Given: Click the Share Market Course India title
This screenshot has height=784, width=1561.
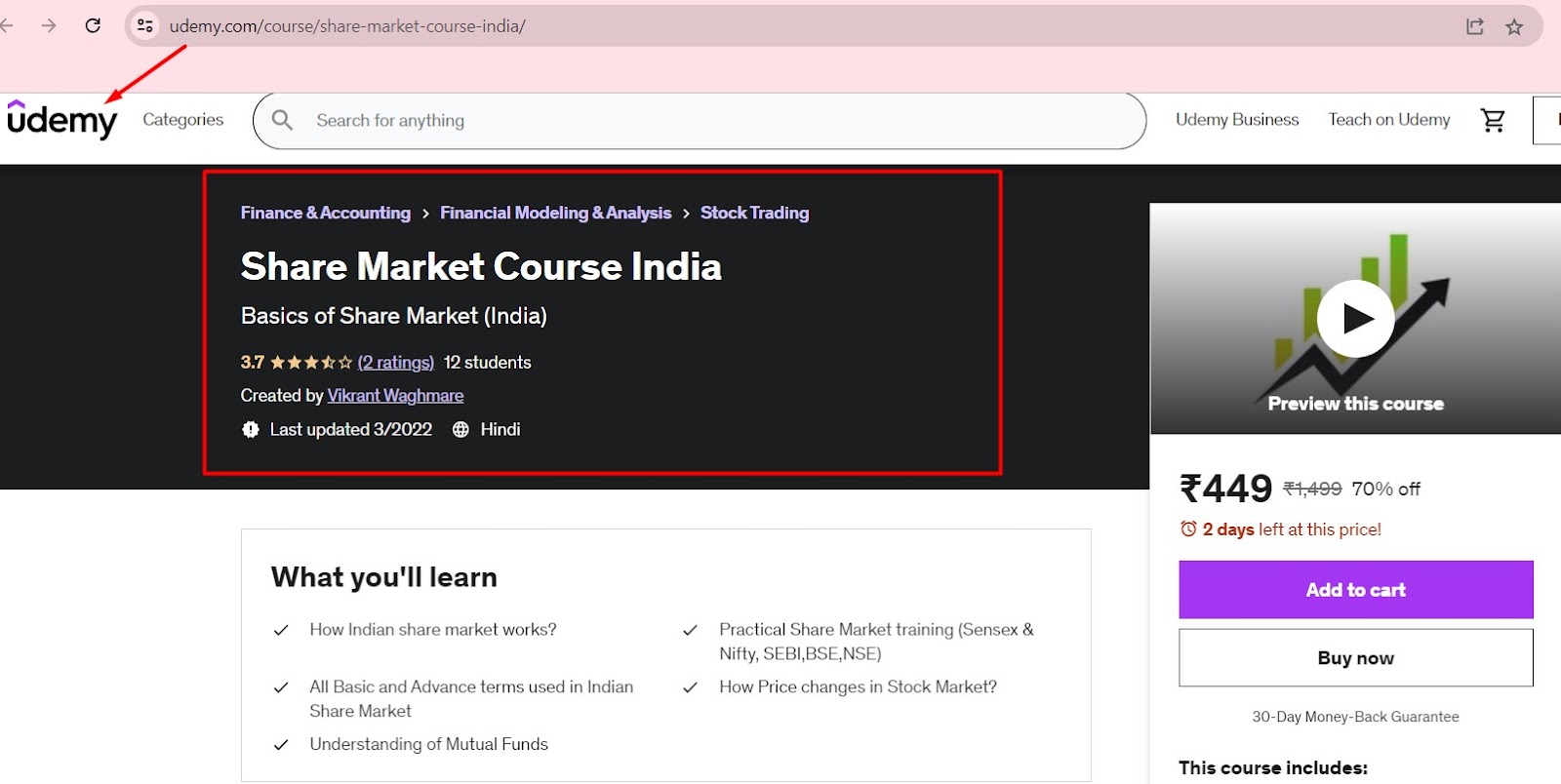Looking at the screenshot, I should pos(481,266).
